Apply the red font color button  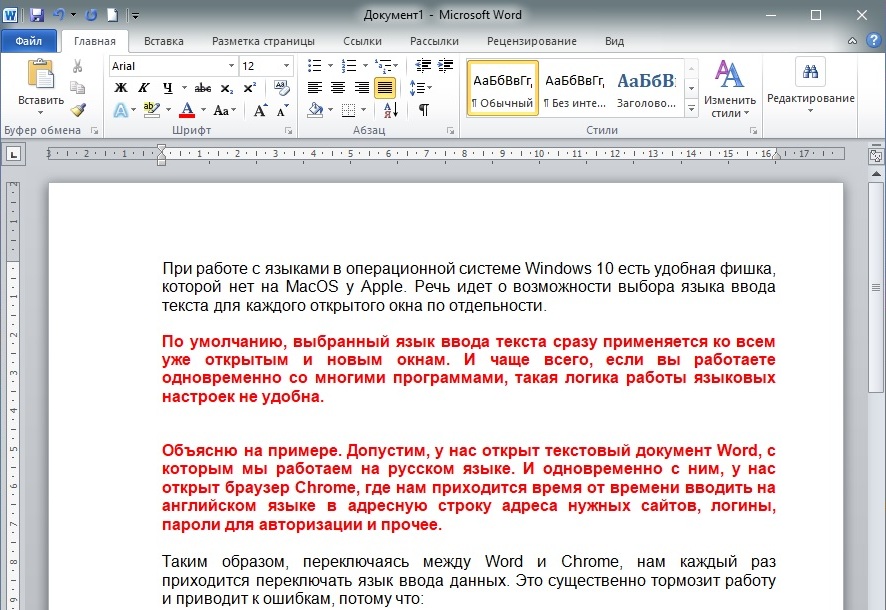(187, 110)
